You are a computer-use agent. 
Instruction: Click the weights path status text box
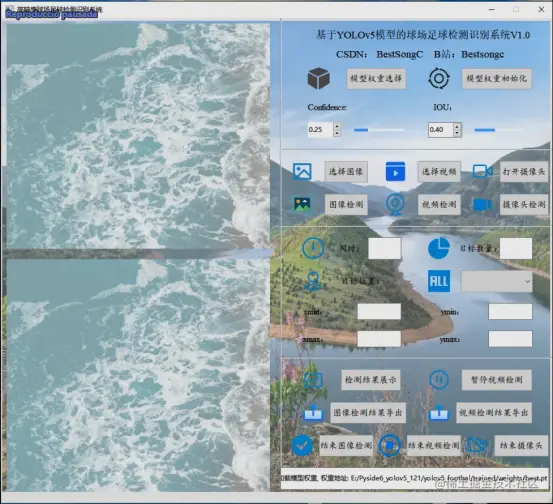click(415, 478)
